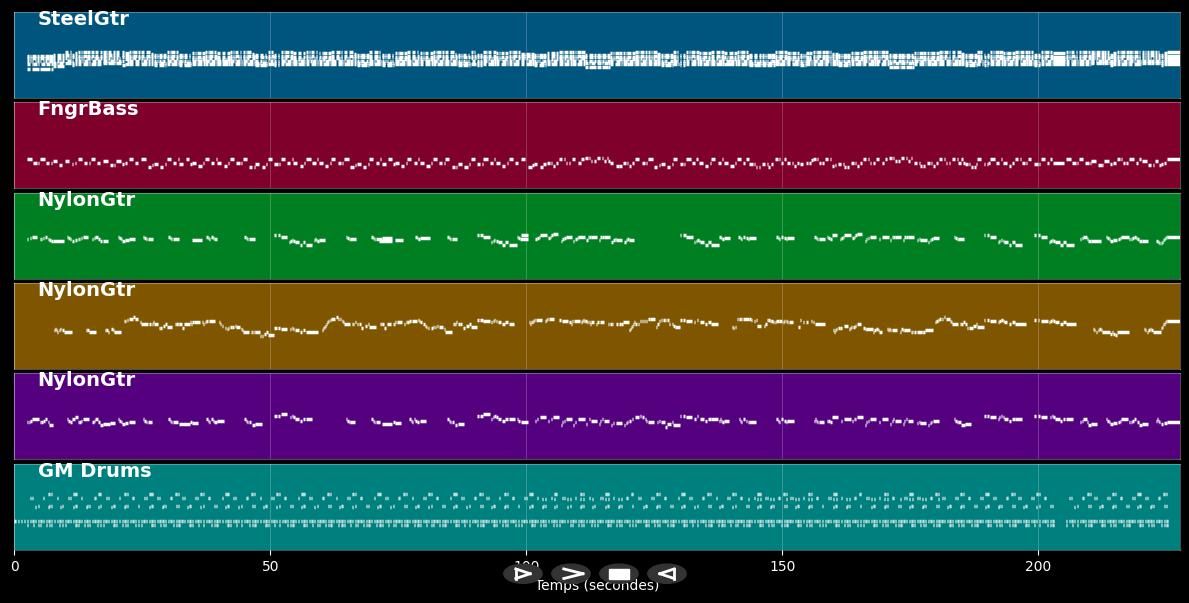1189x603 pixels.
Task: Click the empty gap in green NylonGtr notes
Action: coord(657,238)
